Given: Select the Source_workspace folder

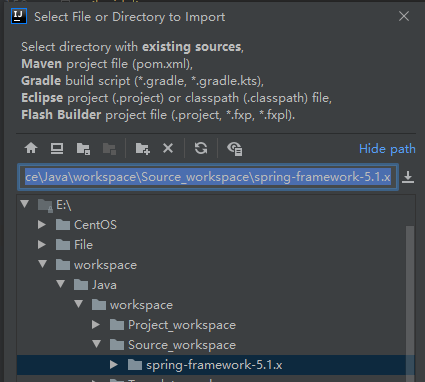Looking at the screenshot, I should click(x=182, y=345).
